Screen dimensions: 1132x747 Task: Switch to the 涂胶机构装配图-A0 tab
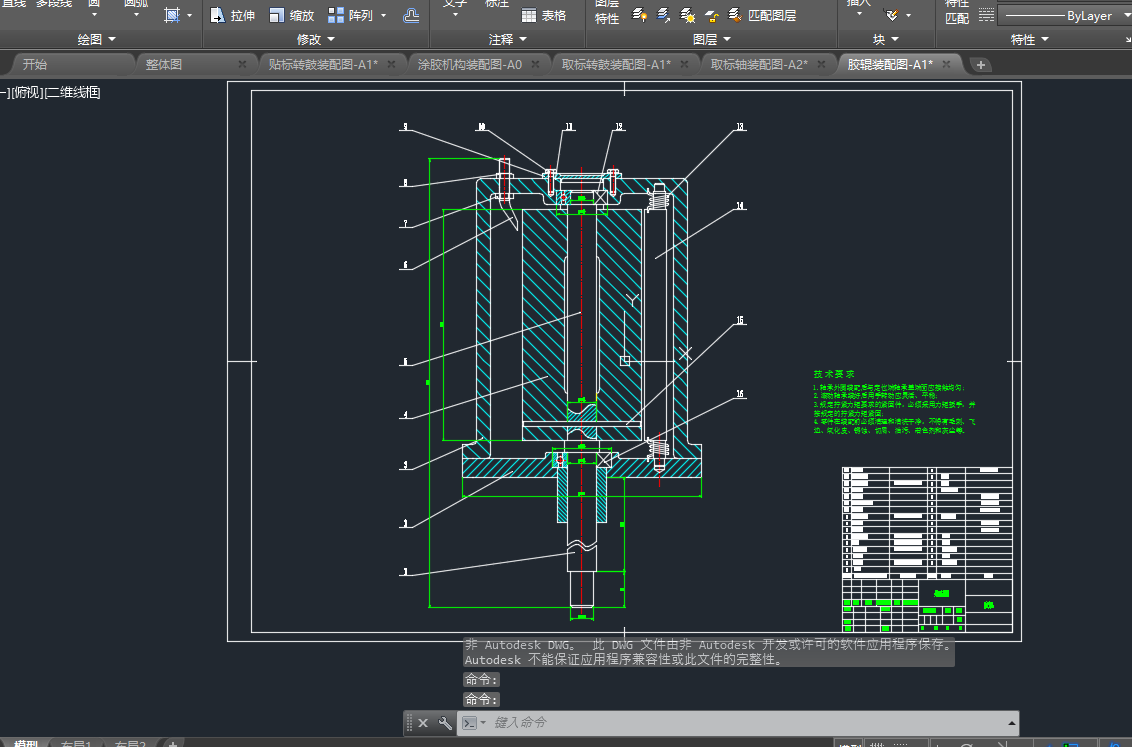[469, 64]
